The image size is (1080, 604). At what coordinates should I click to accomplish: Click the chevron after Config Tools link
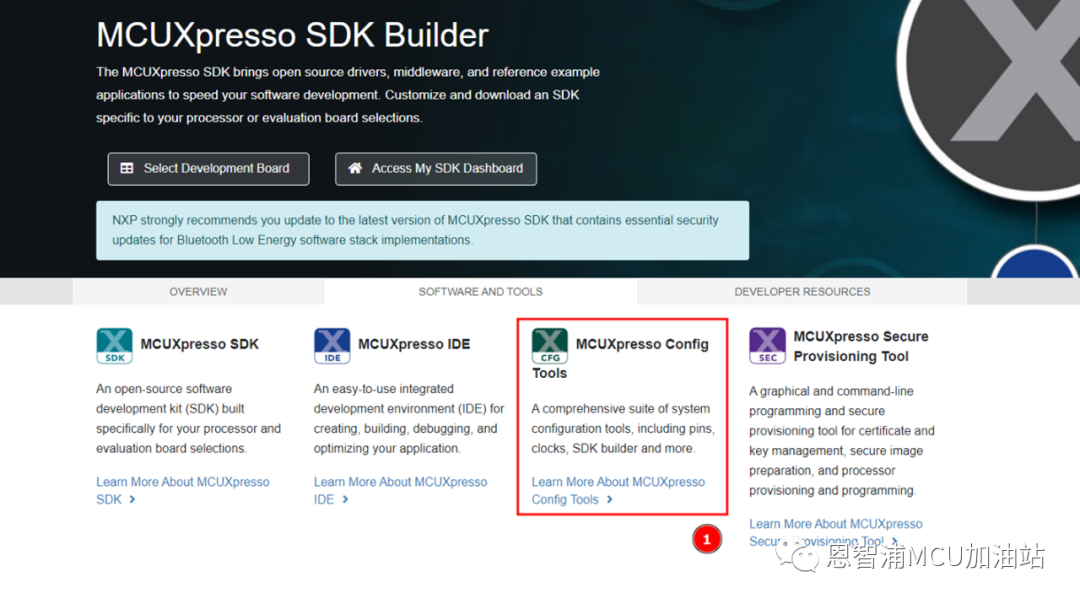coord(610,499)
